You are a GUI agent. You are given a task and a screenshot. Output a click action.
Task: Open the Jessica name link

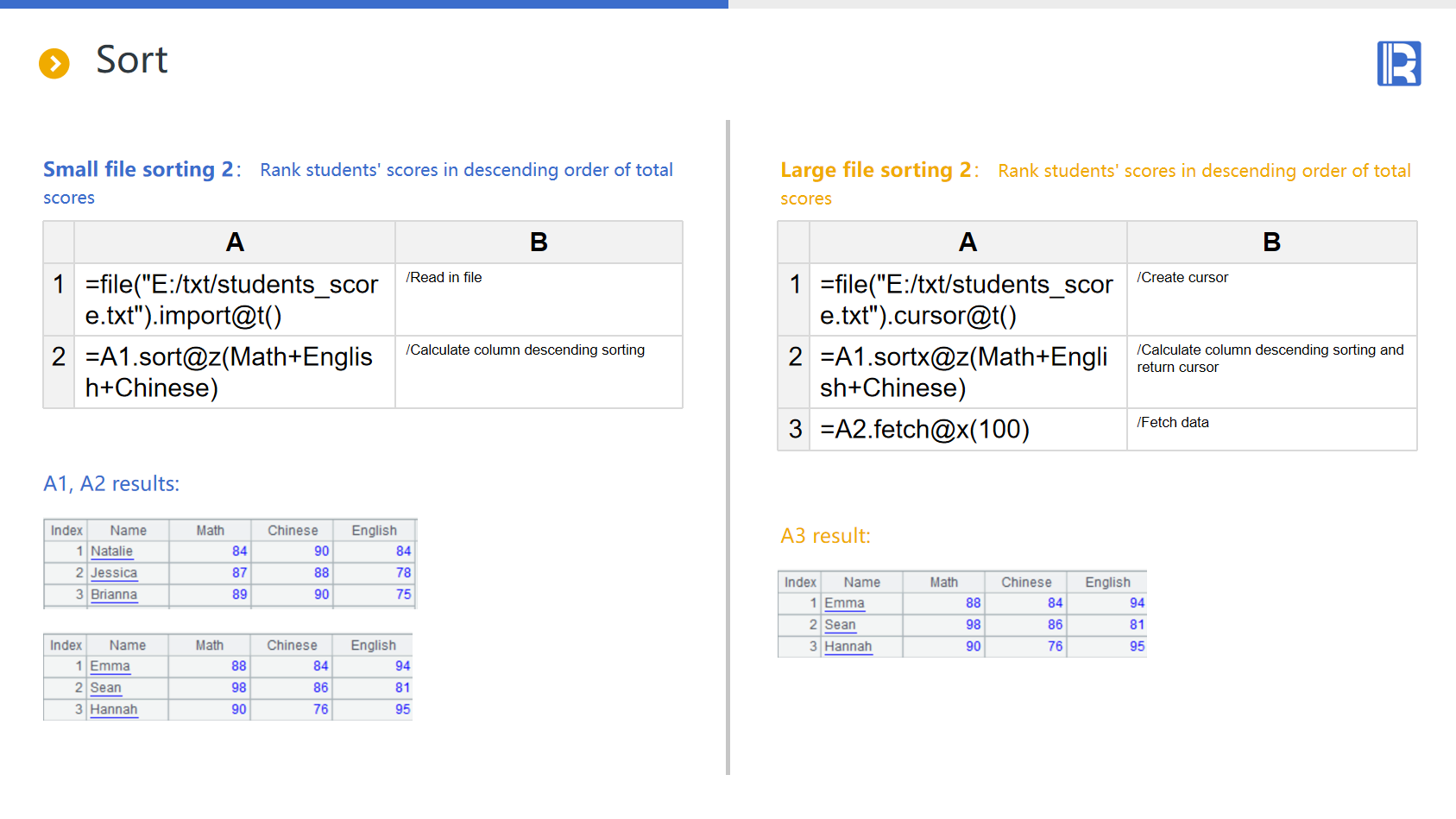click(114, 573)
